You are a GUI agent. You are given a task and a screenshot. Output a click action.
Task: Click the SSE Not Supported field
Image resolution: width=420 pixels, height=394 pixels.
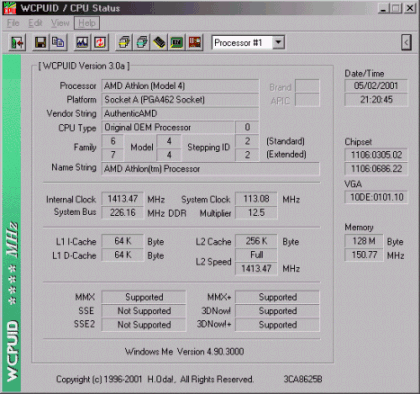point(144,311)
